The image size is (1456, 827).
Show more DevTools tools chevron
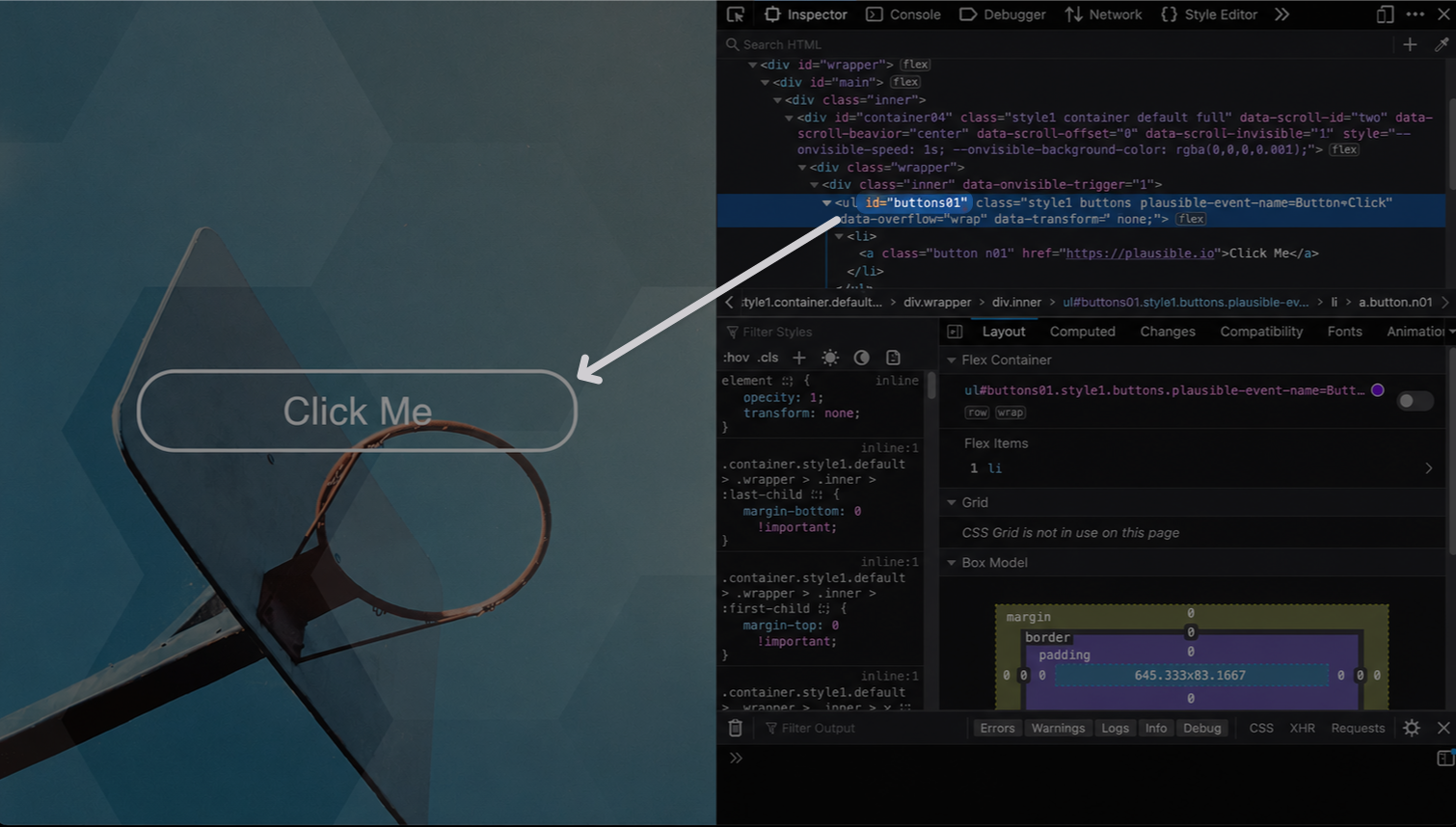click(x=1281, y=14)
